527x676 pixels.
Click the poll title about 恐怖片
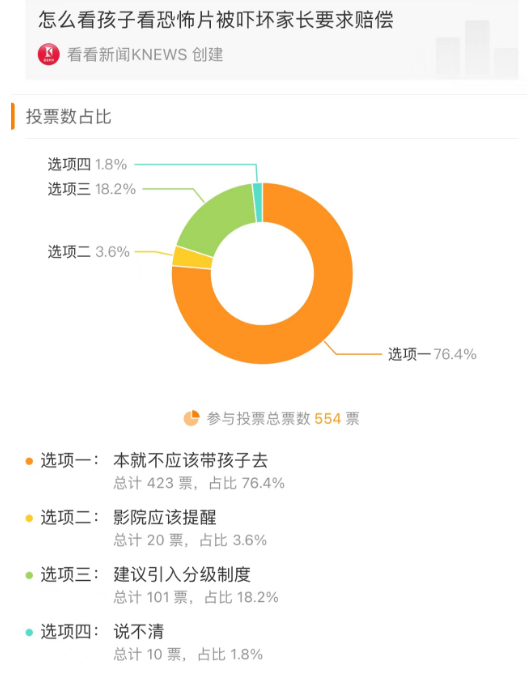216,20
